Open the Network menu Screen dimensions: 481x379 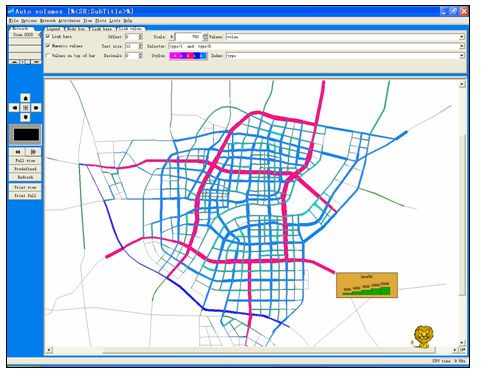48,21
